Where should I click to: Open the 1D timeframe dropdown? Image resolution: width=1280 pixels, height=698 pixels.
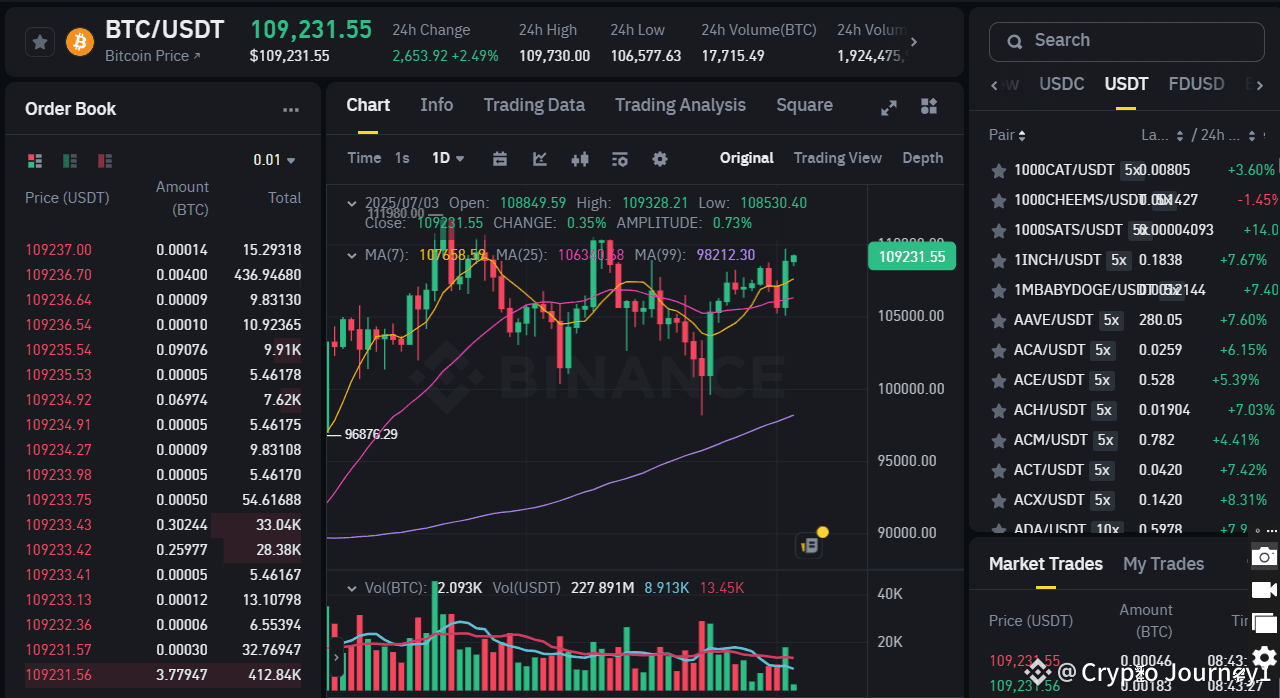[447, 158]
